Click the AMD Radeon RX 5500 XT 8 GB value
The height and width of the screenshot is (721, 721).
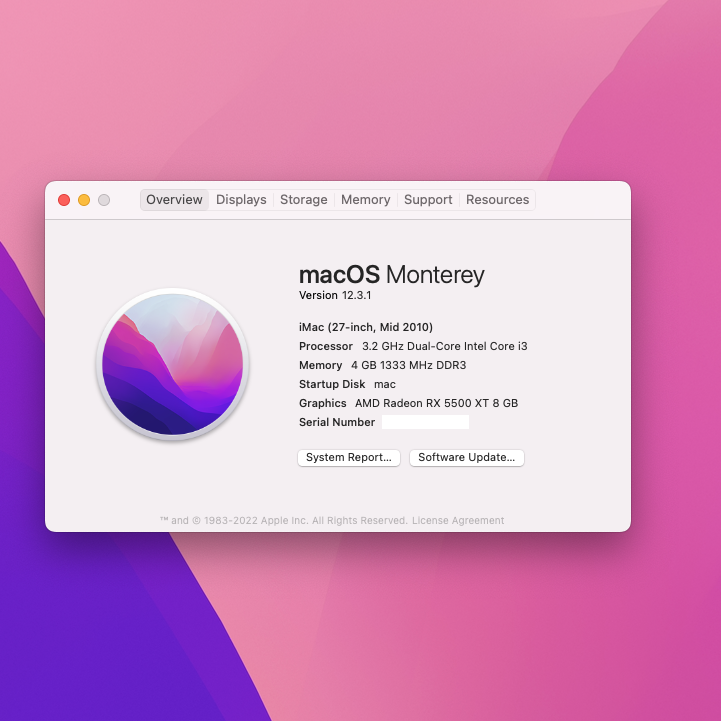436,403
